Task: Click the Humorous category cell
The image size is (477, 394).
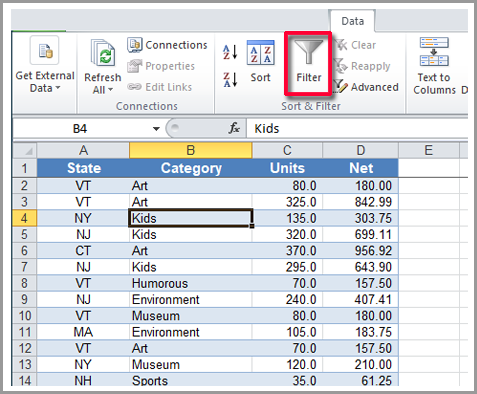Action: (190, 283)
